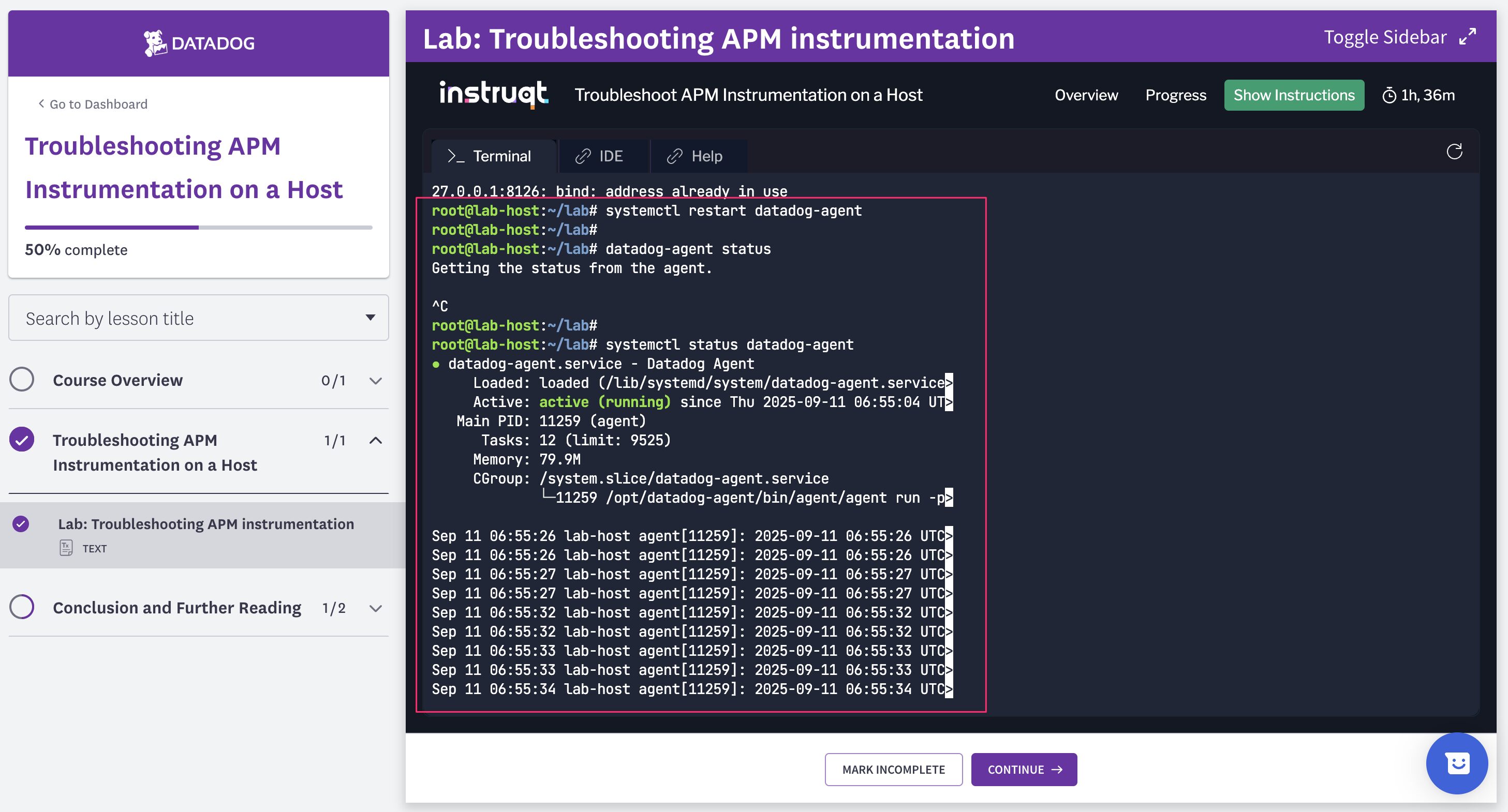Screen dimensions: 1508x812
Task: Click the 'datadog-agent.service - Datadog Agent' line
Action: pos(593,364)
